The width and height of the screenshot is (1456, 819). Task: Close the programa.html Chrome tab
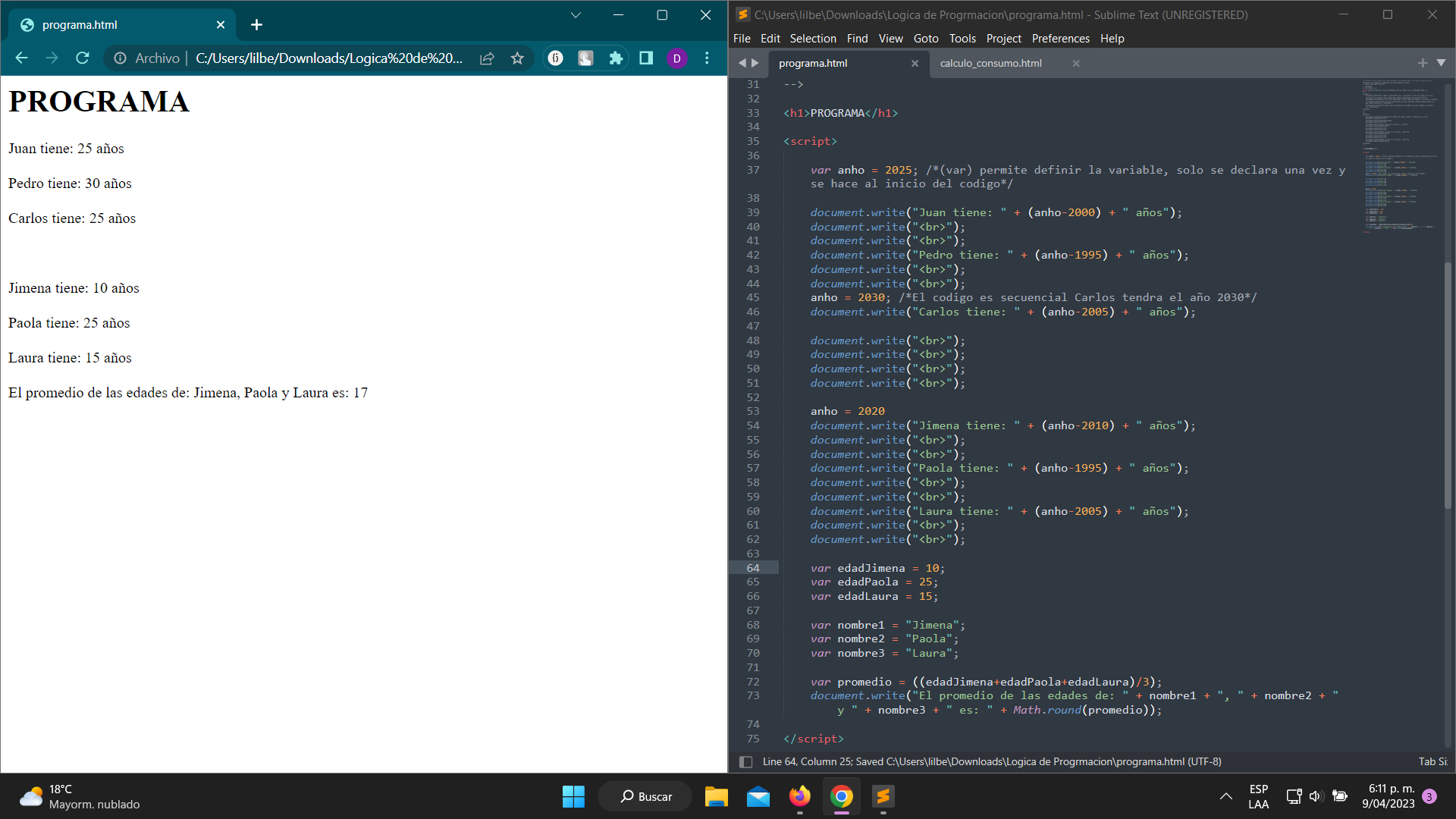[x=221, y=25]
